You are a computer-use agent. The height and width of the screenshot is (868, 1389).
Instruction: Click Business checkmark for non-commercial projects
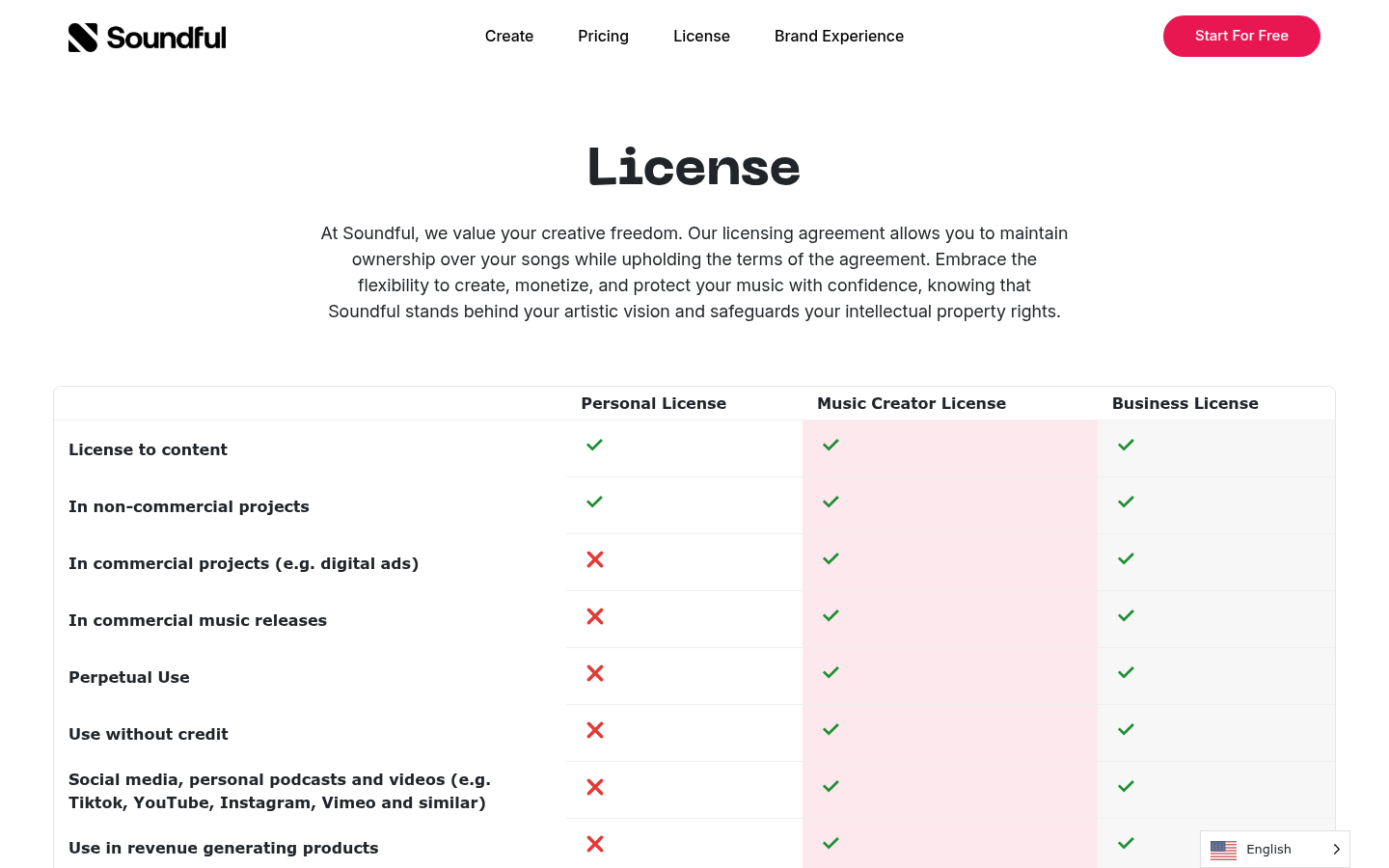[1126, 502]
